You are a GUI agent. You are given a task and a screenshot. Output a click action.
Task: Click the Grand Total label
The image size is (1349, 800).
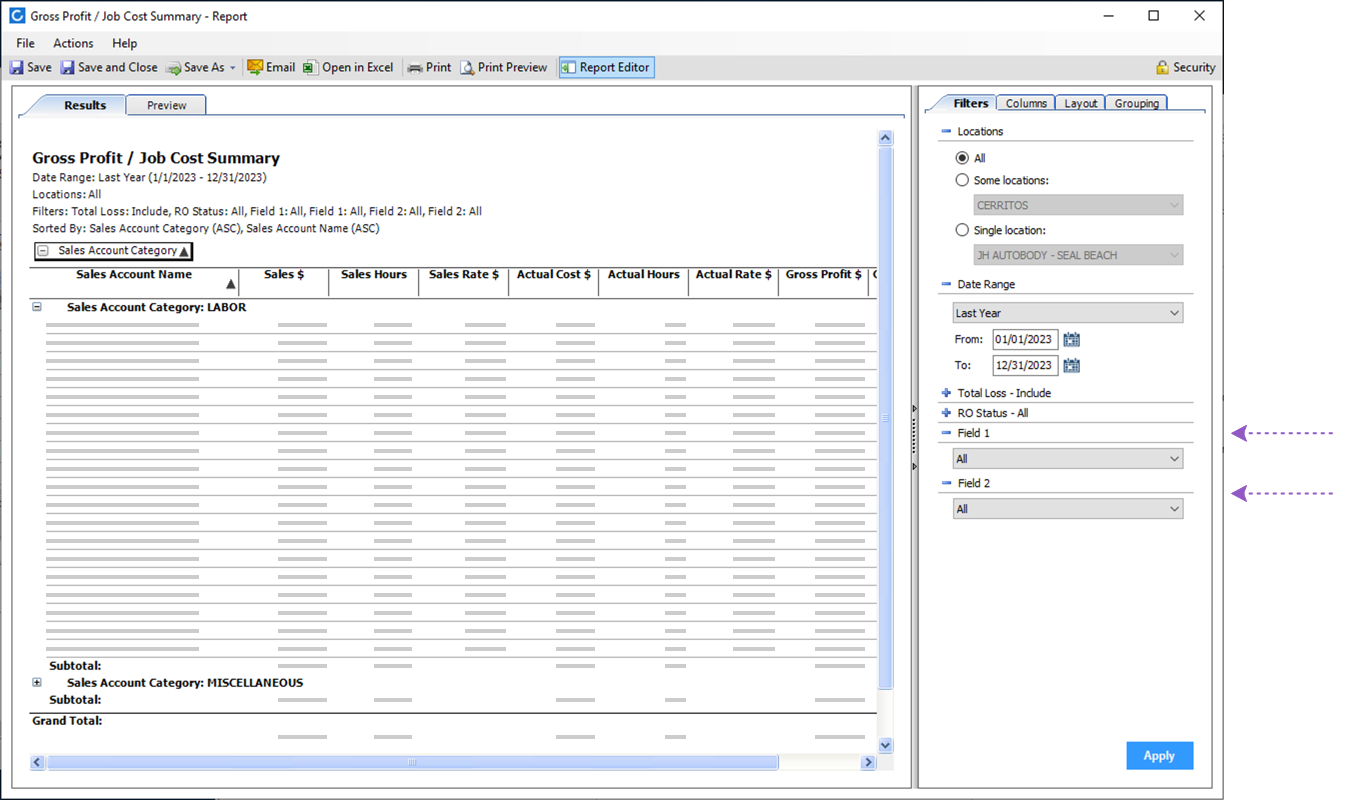[67, 721]
